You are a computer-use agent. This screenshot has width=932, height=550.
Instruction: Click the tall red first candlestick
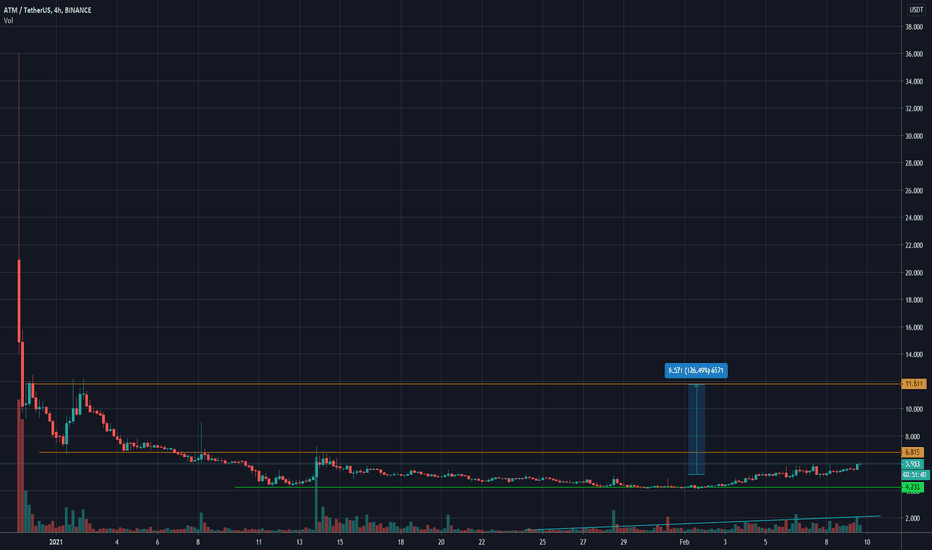point(19,300)
